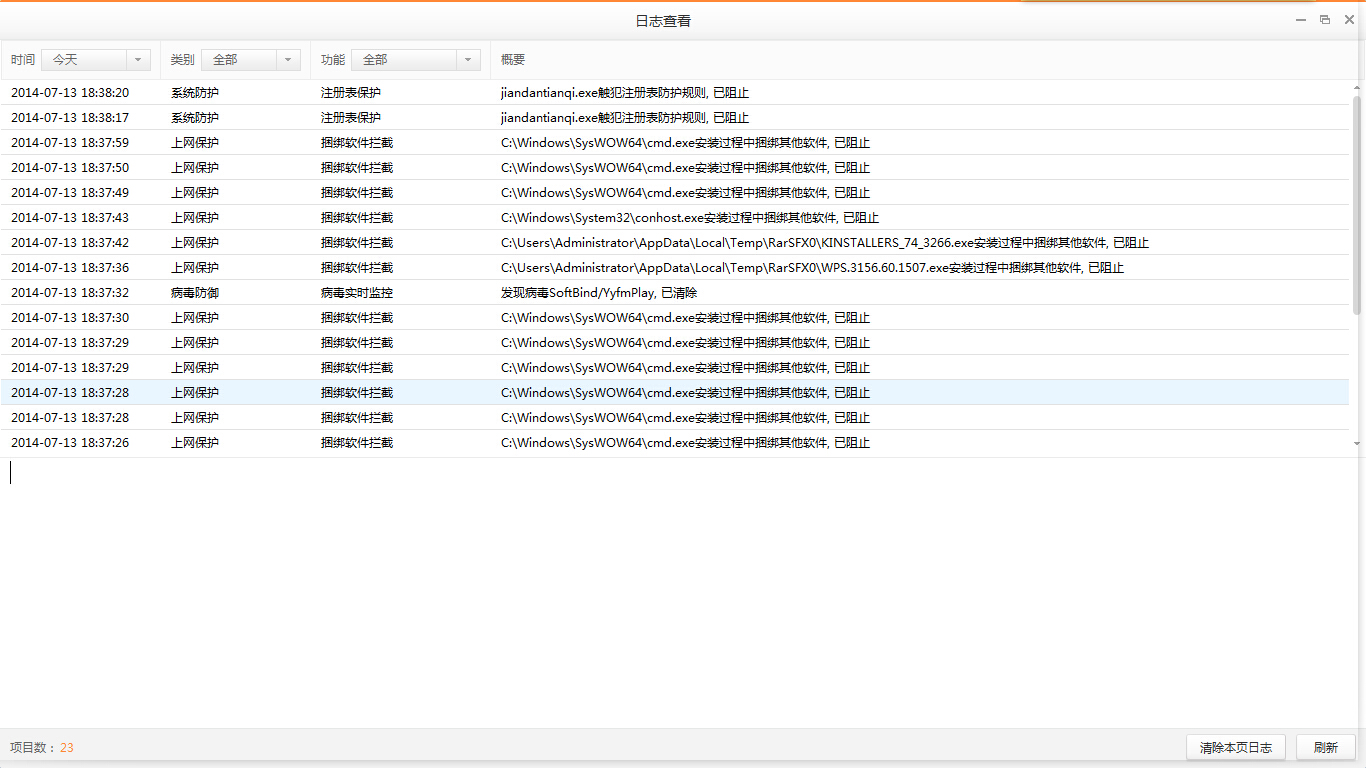Click the vertical scrollbar thumb
Viewport: 1366px width, 768px height.
[x=1357, y=205]
